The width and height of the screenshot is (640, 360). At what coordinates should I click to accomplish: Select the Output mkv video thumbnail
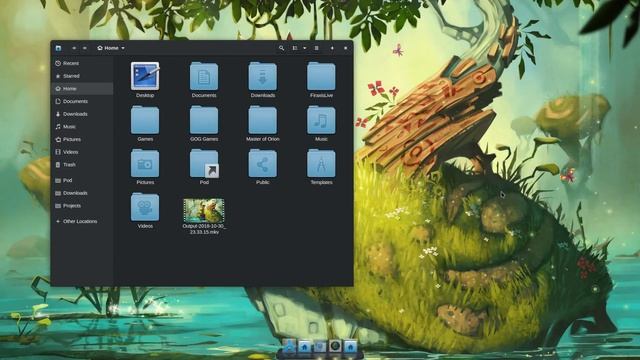click(x=204, y=210)
